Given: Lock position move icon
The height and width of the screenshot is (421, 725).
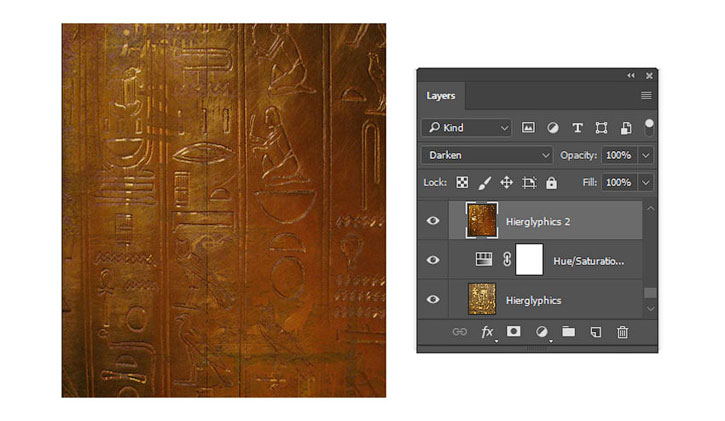Looking at the screenshot, I should point(506,183).
